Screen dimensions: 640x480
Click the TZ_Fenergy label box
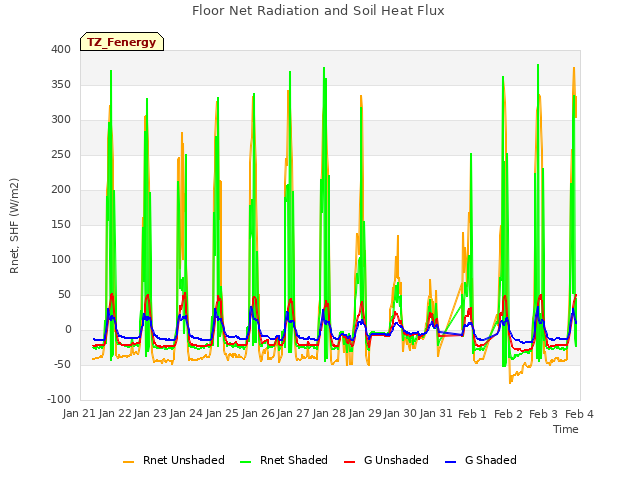122,42
